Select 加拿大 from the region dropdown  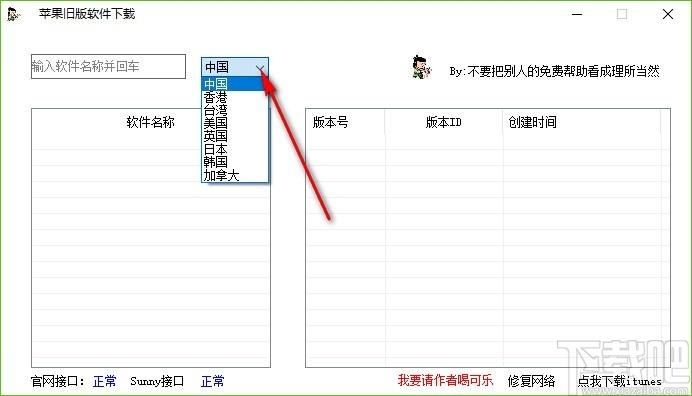coord(235,175)
